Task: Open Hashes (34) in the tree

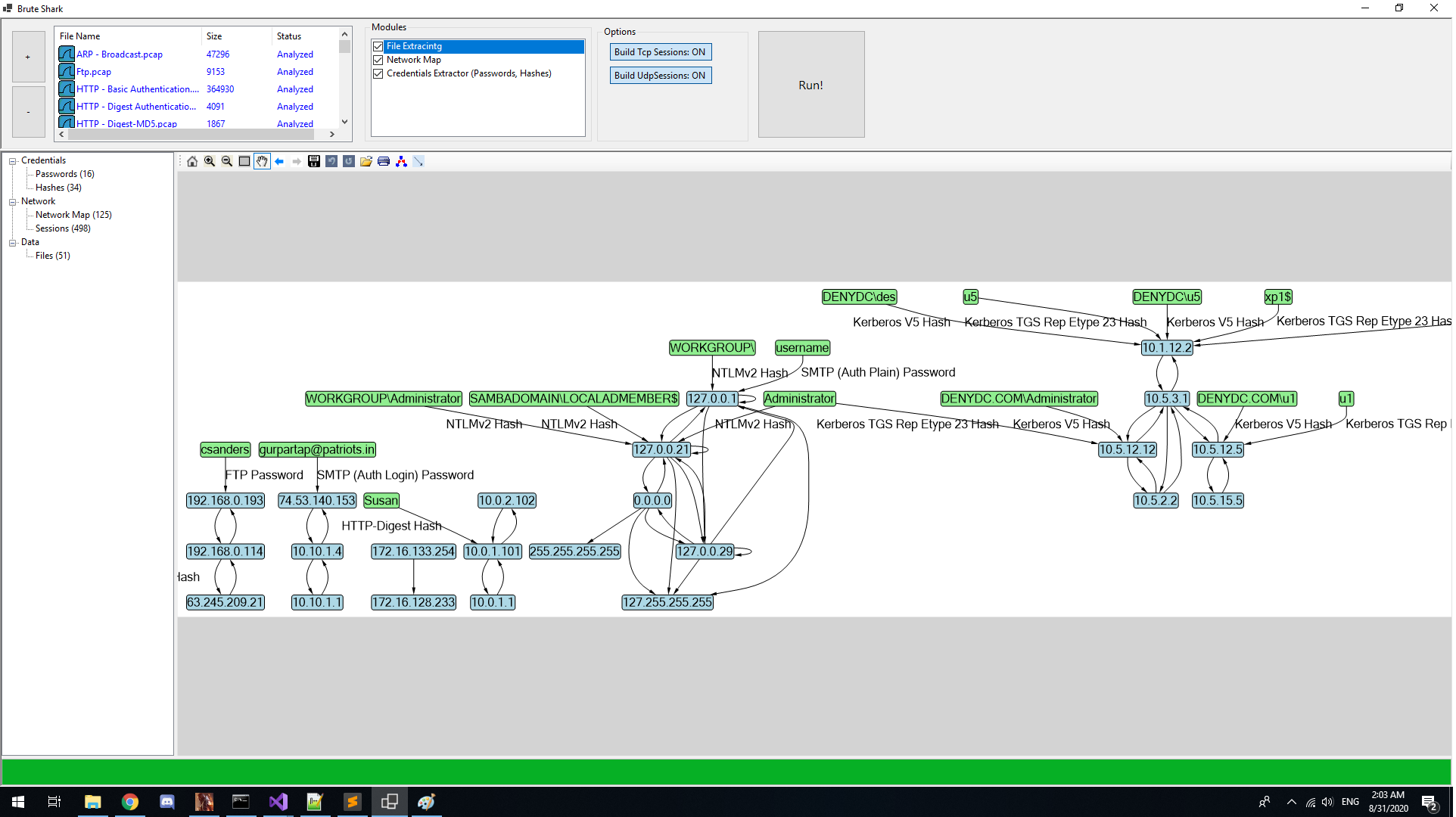Action: pos(58,188)
